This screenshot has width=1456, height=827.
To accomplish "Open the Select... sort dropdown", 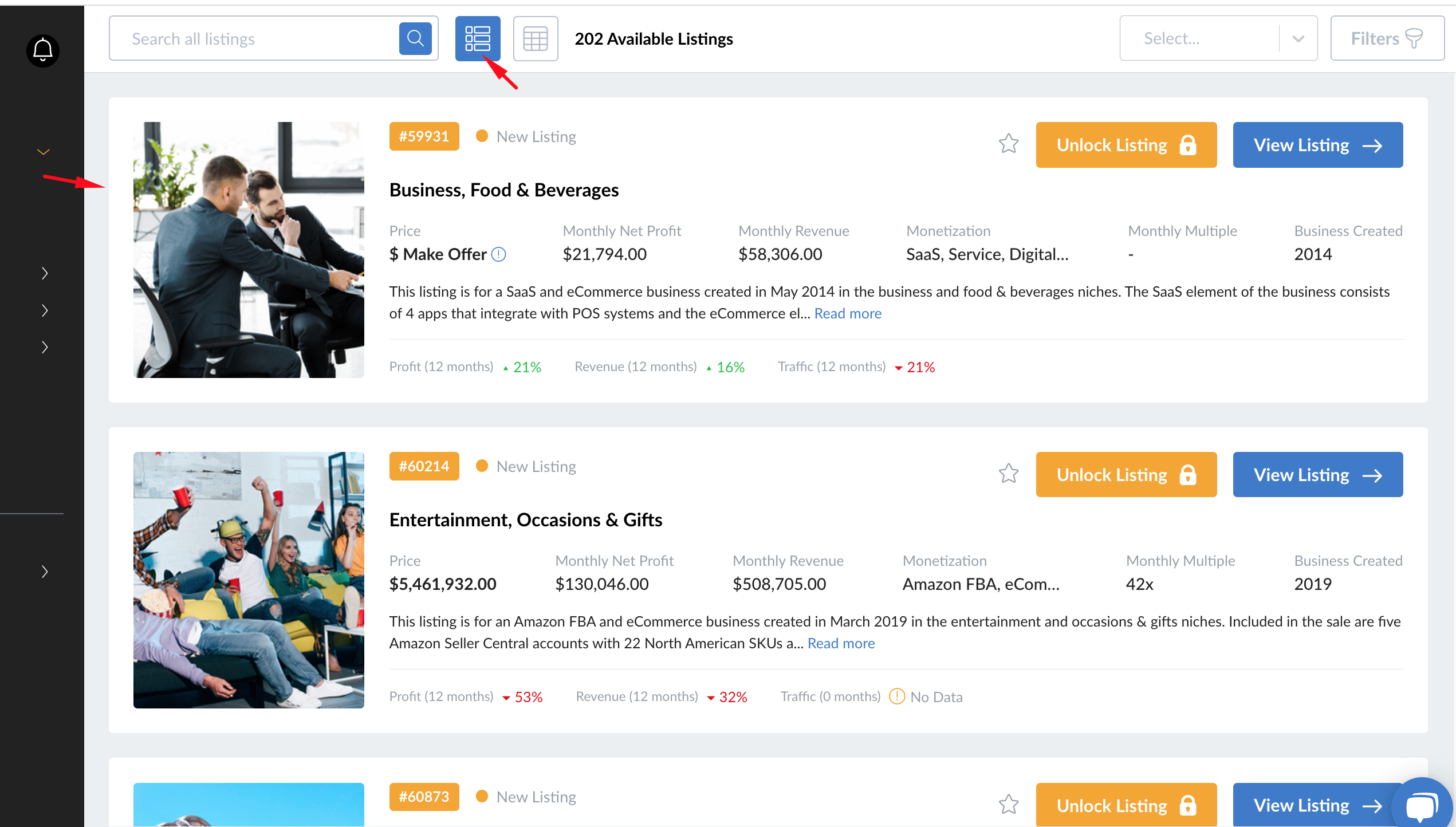I will [1218, 38].
